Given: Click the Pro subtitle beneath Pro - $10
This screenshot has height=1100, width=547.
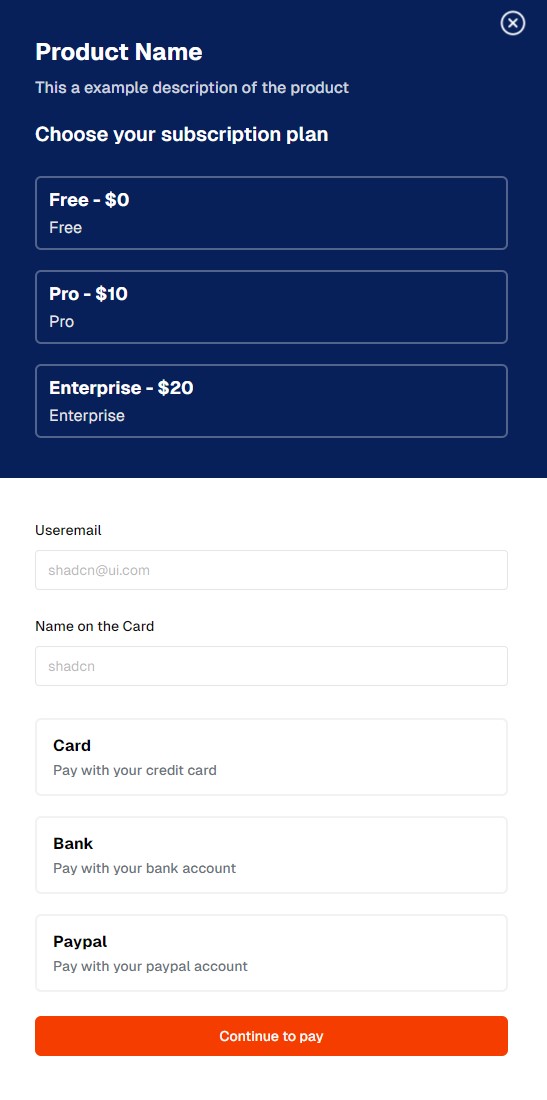Looking at the screenshot, I should (62, 321).
